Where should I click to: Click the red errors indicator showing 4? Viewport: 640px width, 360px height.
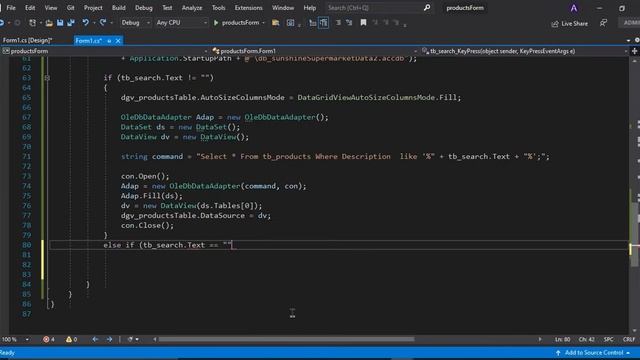coord(49,339)
